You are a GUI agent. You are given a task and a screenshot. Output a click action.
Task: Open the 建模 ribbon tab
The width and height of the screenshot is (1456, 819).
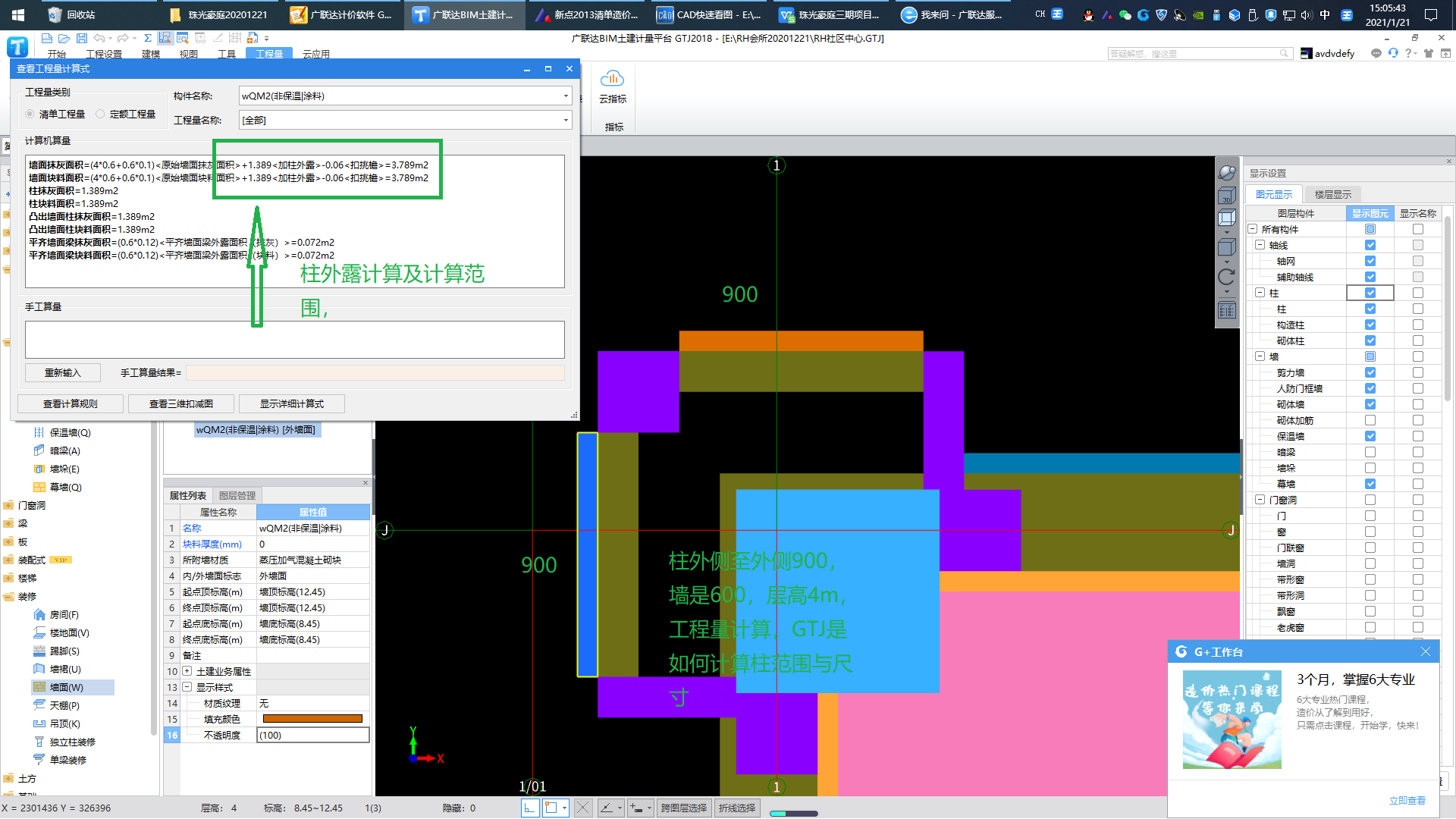151,54
